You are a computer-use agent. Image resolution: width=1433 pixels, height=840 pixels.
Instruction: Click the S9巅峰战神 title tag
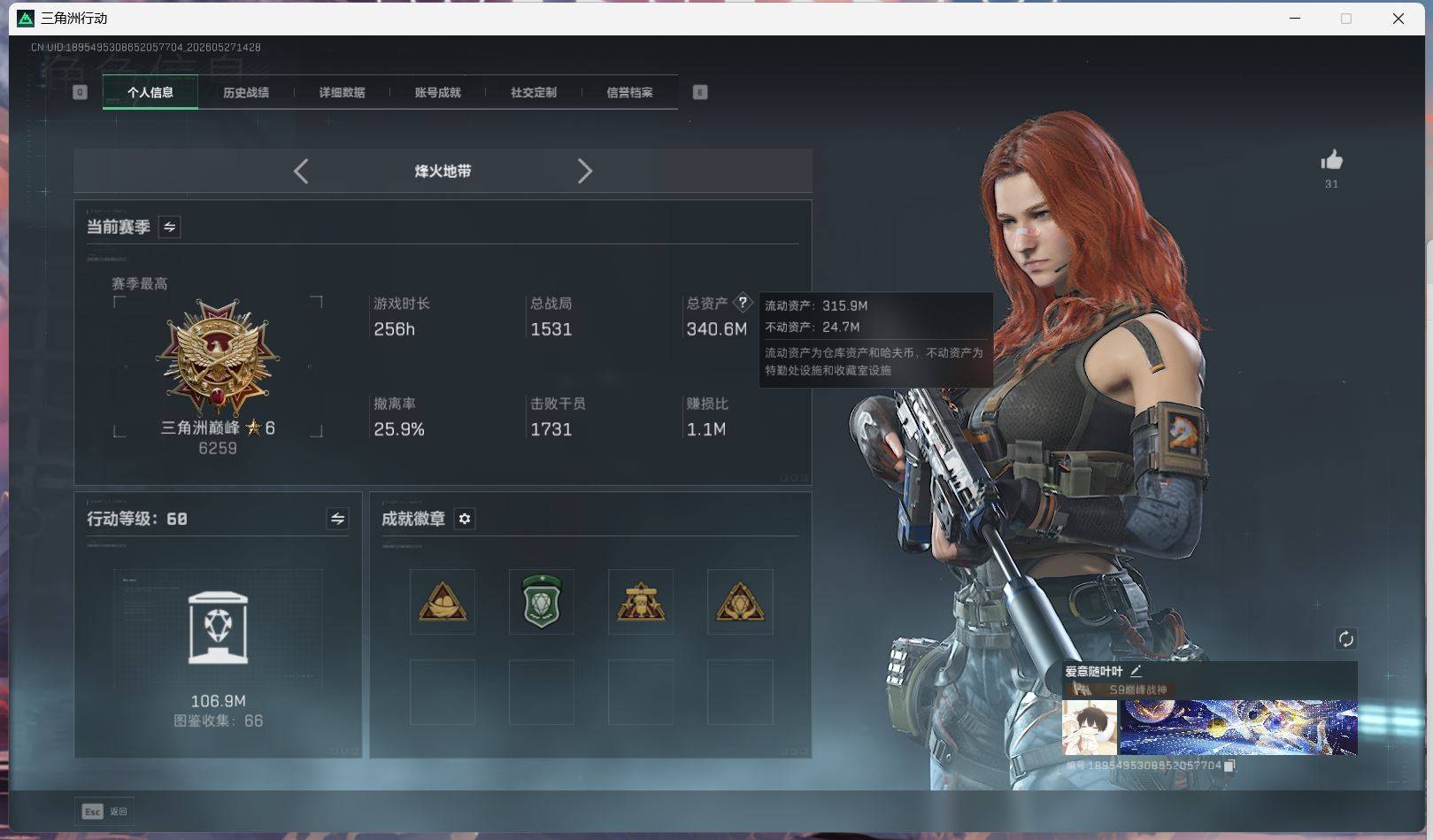1138,690
